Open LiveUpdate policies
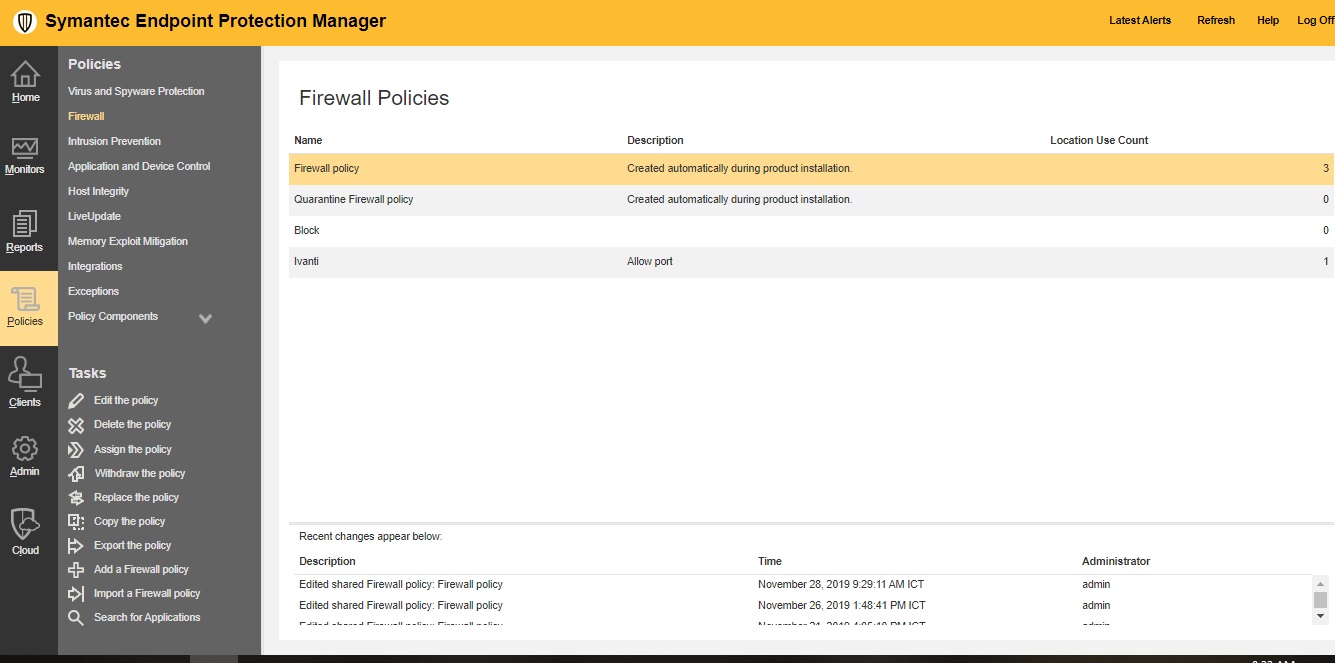Screen dimensions: 1335x663 94,216
